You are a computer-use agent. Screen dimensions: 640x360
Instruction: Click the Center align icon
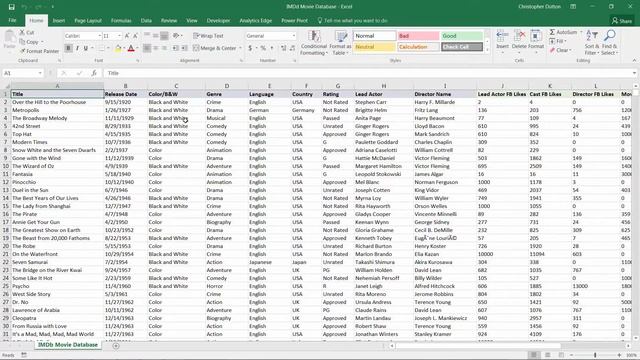tap(156, 48)
